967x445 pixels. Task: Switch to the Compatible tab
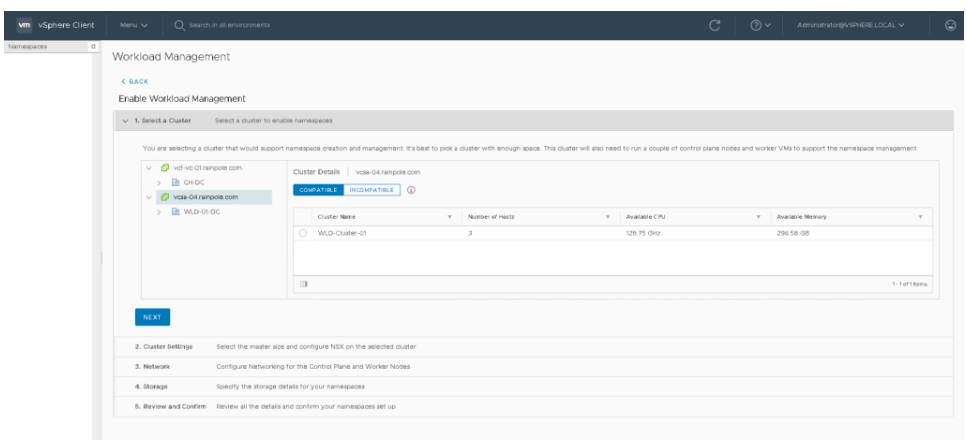coord(318,189)
